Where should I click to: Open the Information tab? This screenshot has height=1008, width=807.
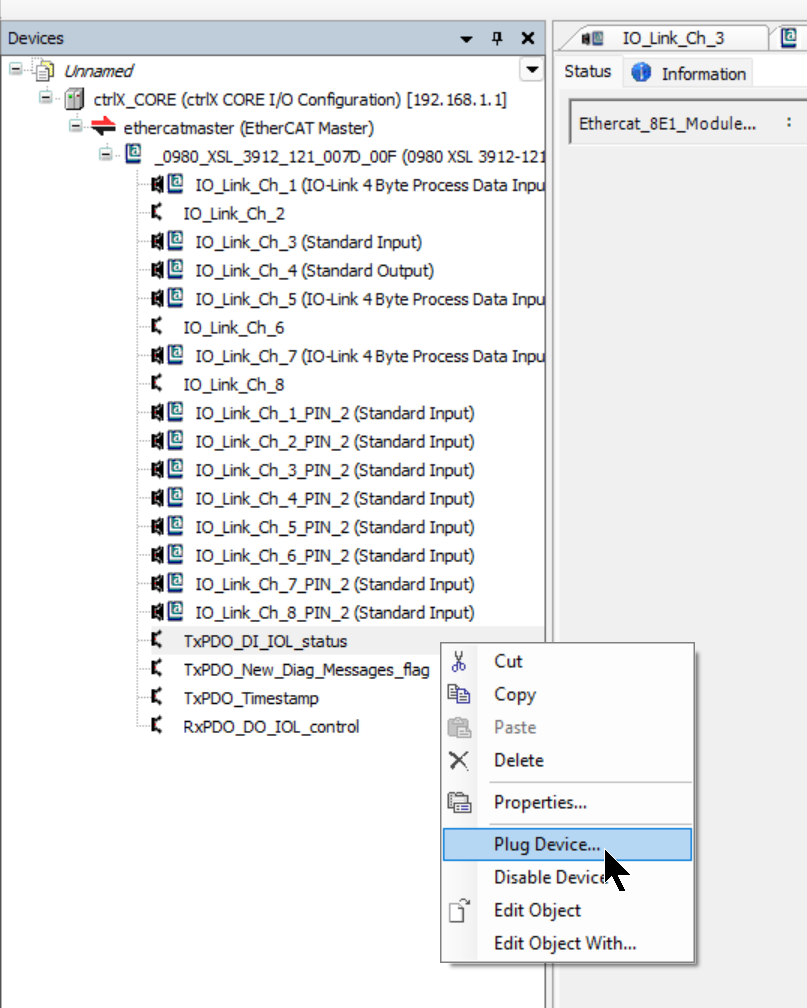click(x=688, y=73)
